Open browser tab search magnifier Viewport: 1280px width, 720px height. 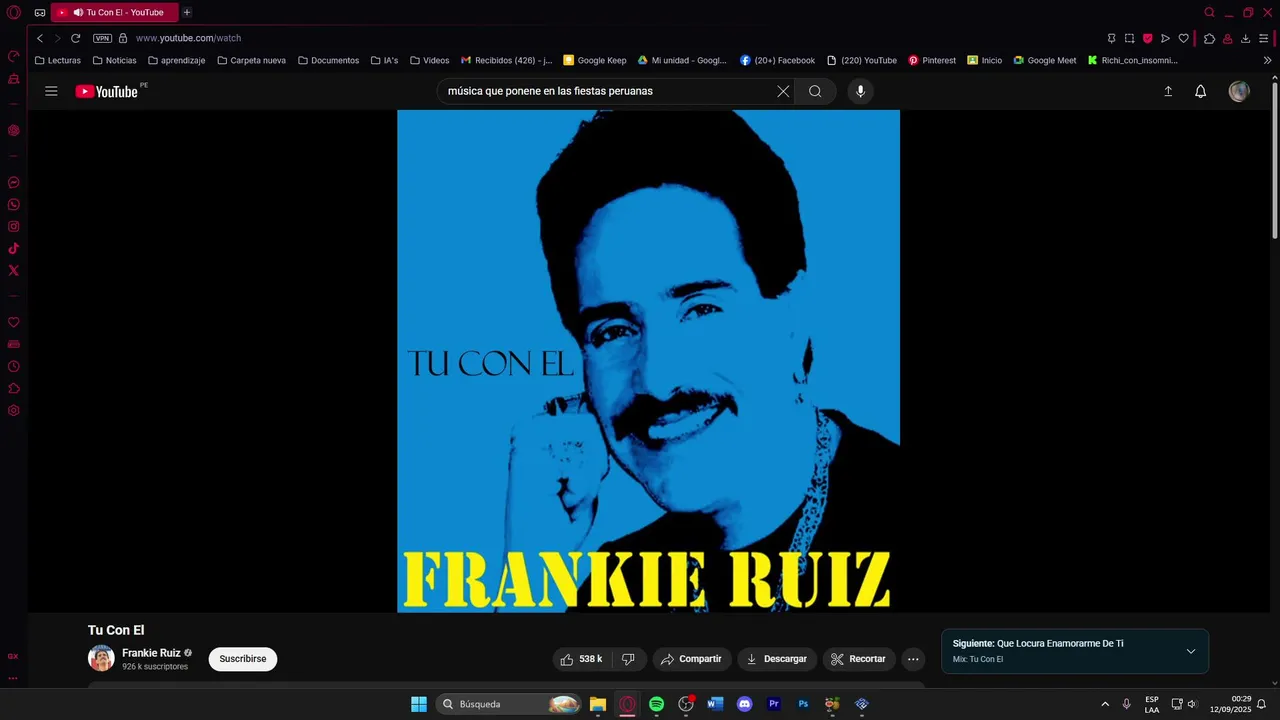(x=1209, y=12)
